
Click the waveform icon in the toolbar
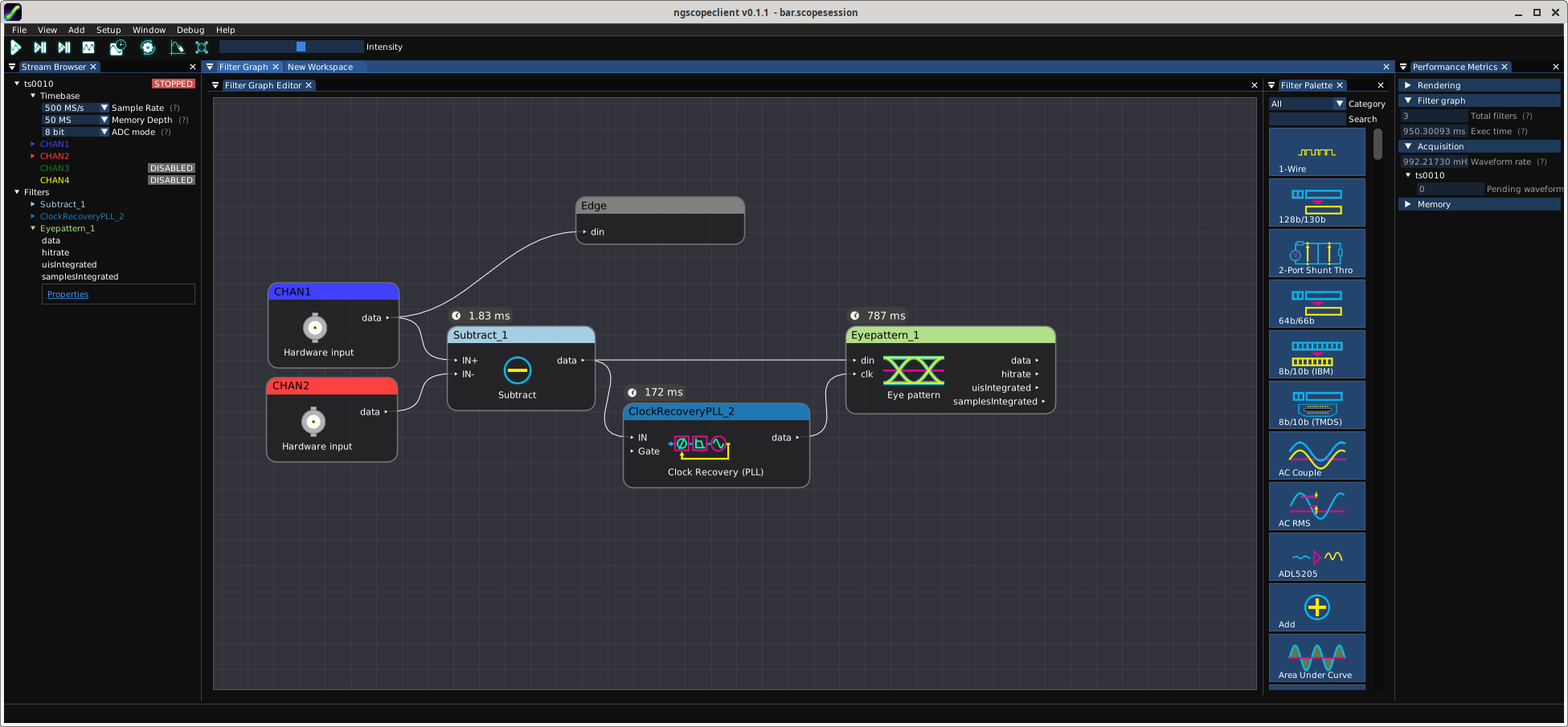tap(88, 47)
